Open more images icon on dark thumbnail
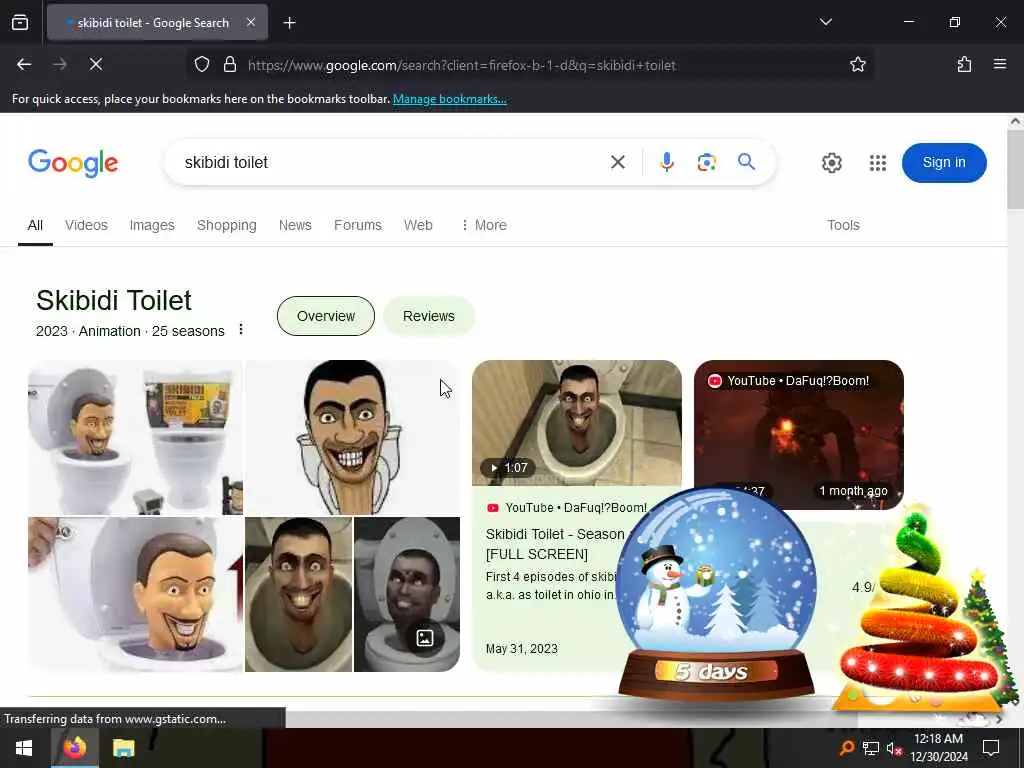This screenshot has width=1024, height=768. tap(425, 638)
